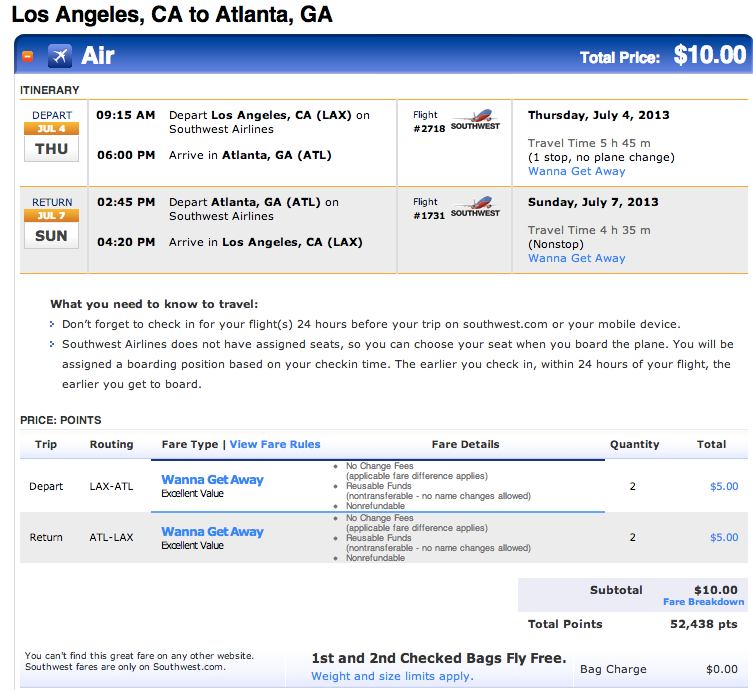Select Wanna Get Away fare for Return row
Viewport: 753px width, 690px height.
[x=212, y=532]
